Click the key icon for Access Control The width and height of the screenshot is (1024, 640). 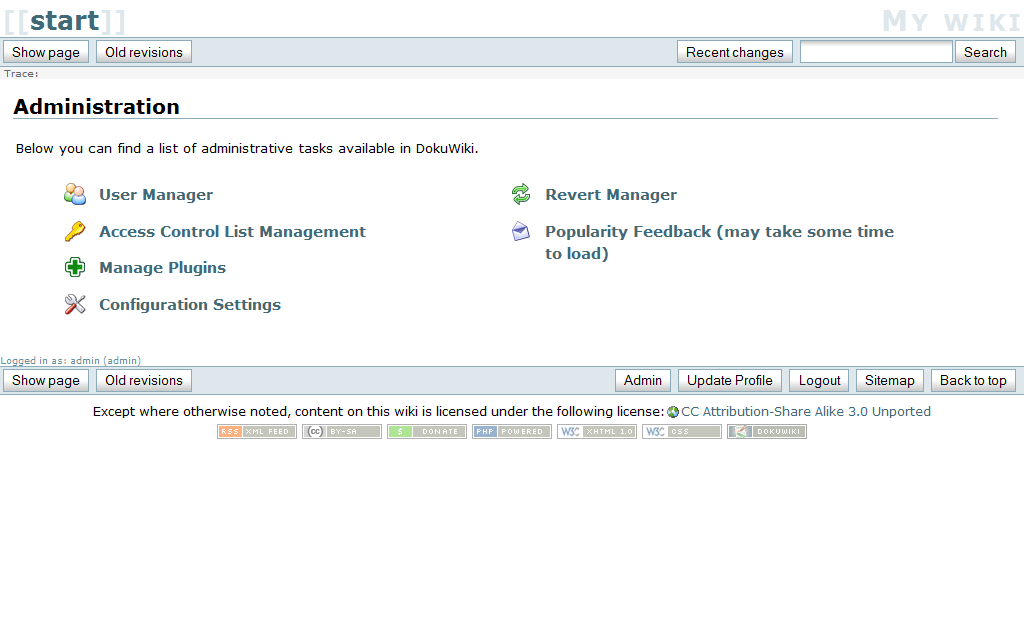[75, 231]
